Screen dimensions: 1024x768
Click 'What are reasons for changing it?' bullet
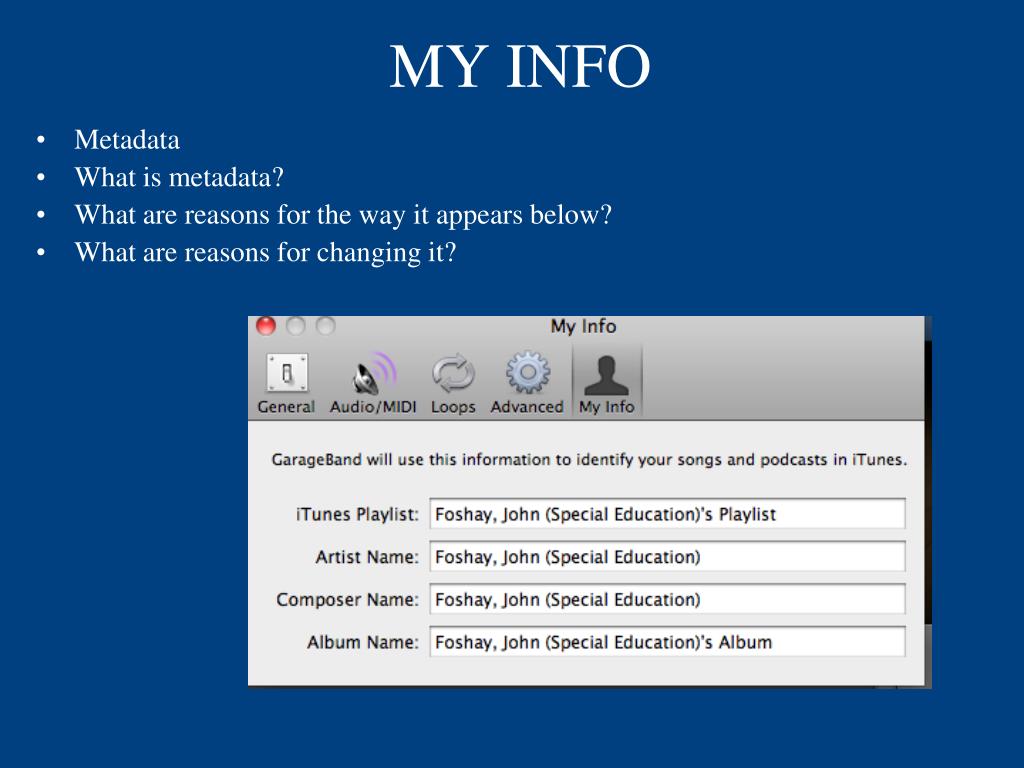(265, 253)
